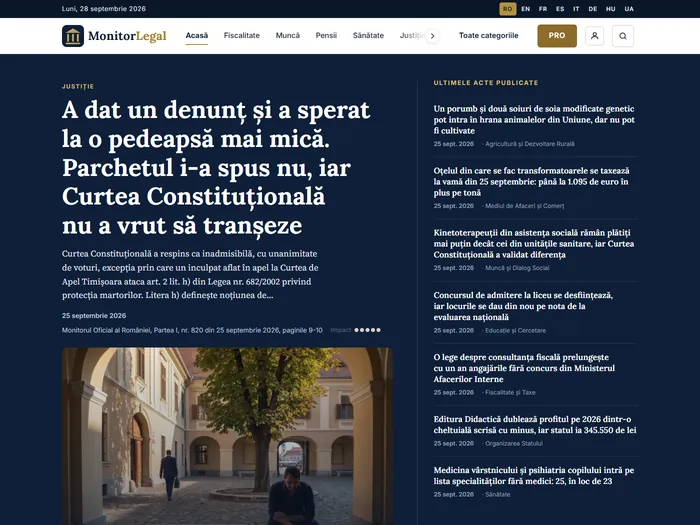700x525 pixels.
Task: Click Mediul de Afaceri și Comerț tag
Action: [525, 206]
